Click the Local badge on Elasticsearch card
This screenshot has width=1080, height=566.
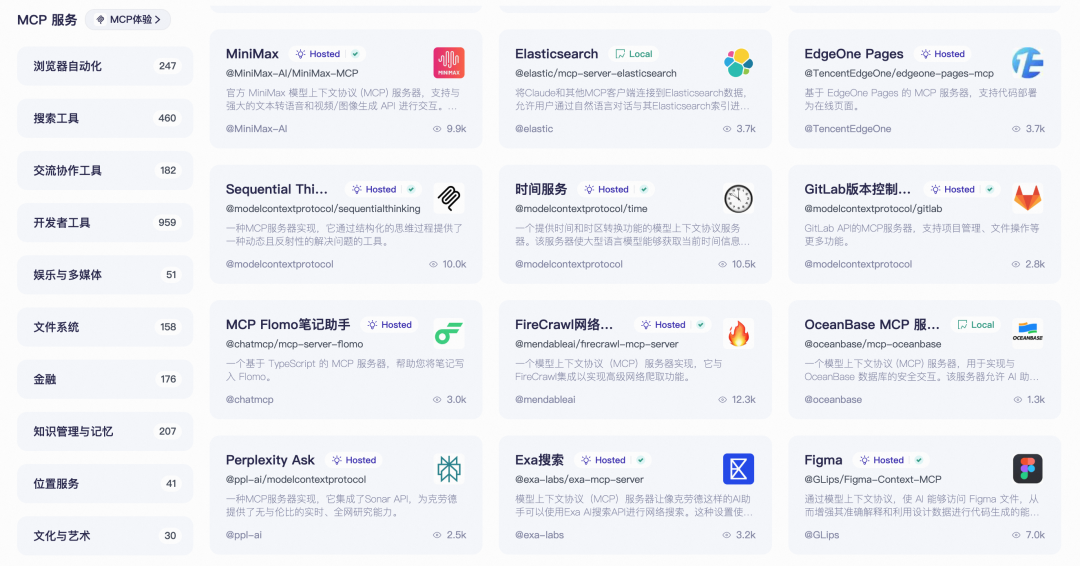click(x=634, y=54)
